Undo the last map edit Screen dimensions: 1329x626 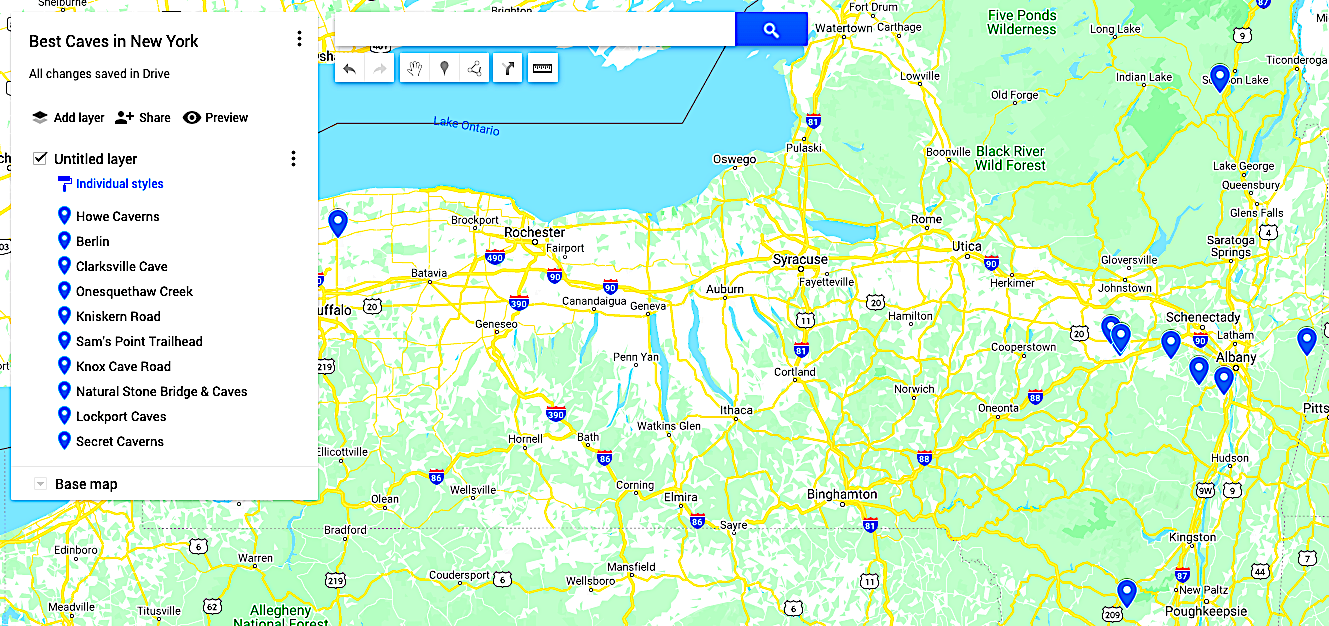(x=349, y=68)
